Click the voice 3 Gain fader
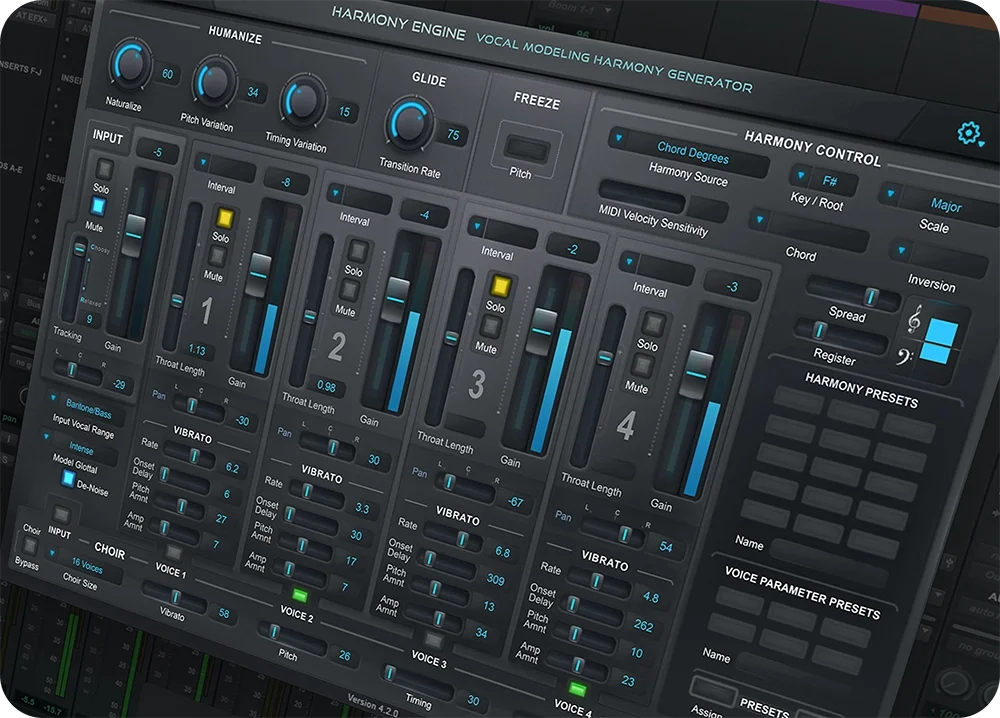1000x718 pixels. point(543,332)
